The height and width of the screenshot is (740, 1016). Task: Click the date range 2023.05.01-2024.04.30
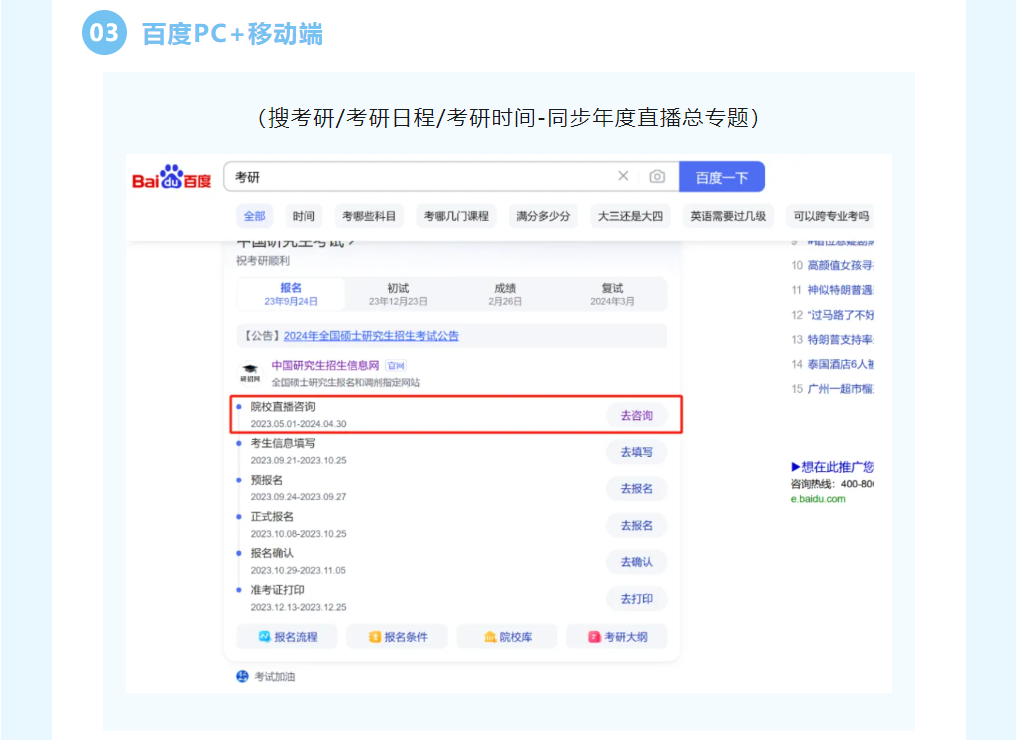(299, 424)
